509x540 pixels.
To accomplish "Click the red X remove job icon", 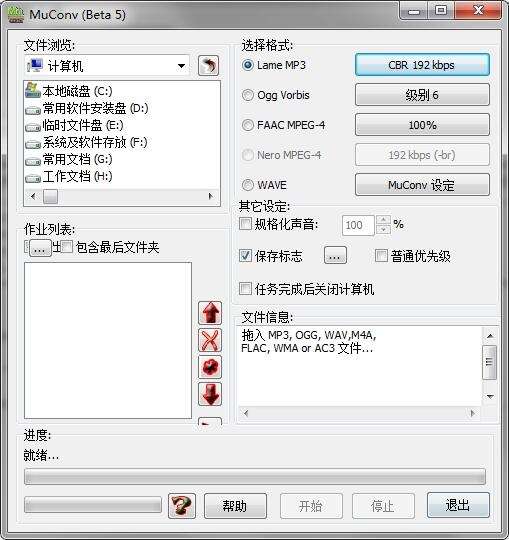I will 210,340.
